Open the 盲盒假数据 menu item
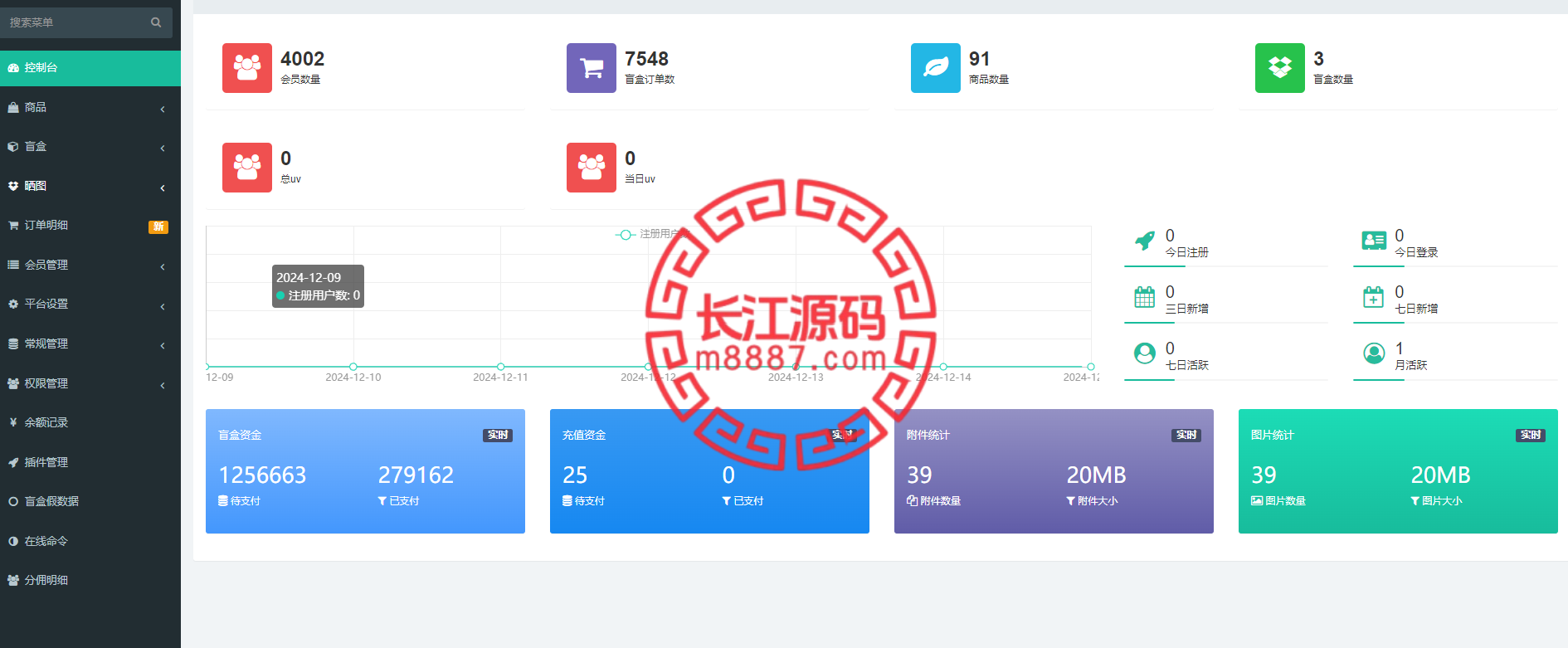This screenshot has height=648, width=1568. pyautogui.click(x=90, y=502)
